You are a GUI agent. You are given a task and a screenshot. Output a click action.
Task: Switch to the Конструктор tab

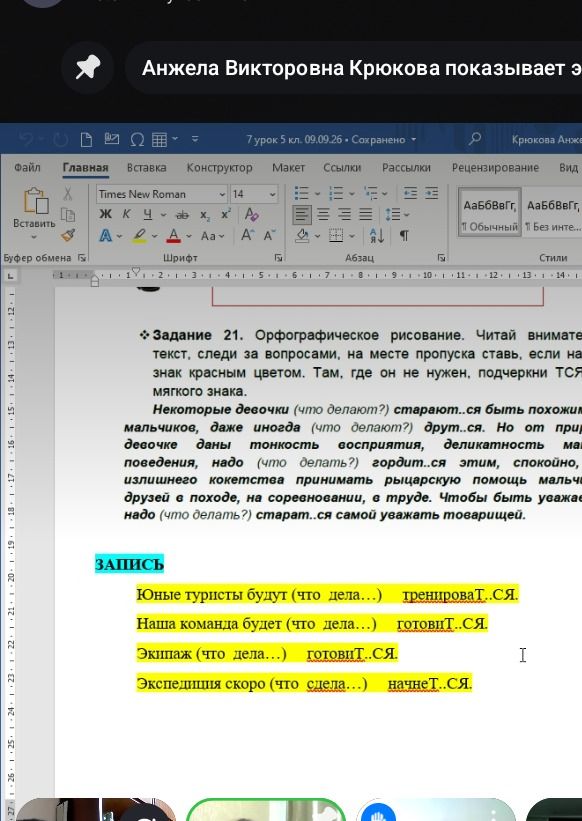click(219, 168)
